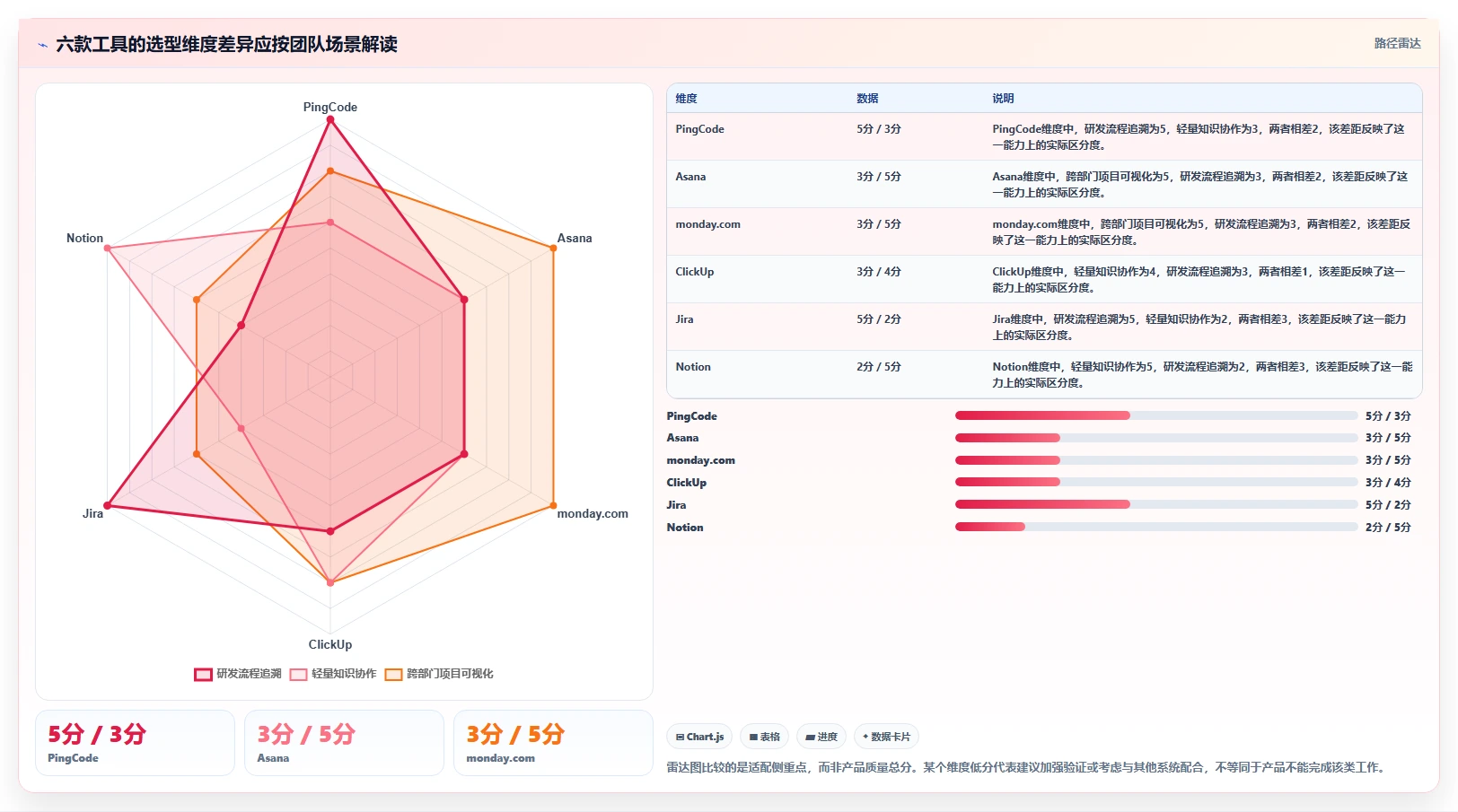
Task: Click the Notion description text in table
Action: [1202, 375]
